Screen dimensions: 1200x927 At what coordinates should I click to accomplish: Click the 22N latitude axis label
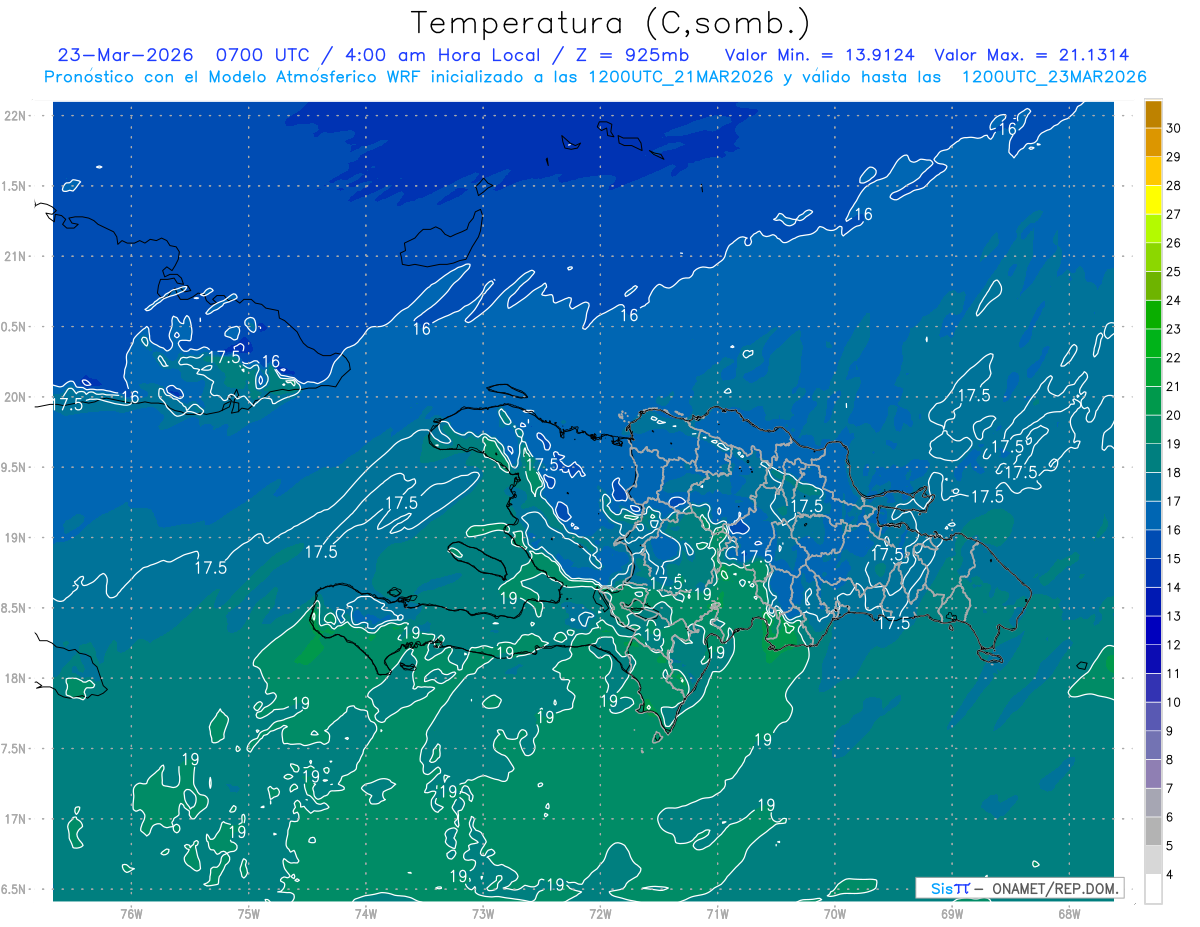pos(16,116)
